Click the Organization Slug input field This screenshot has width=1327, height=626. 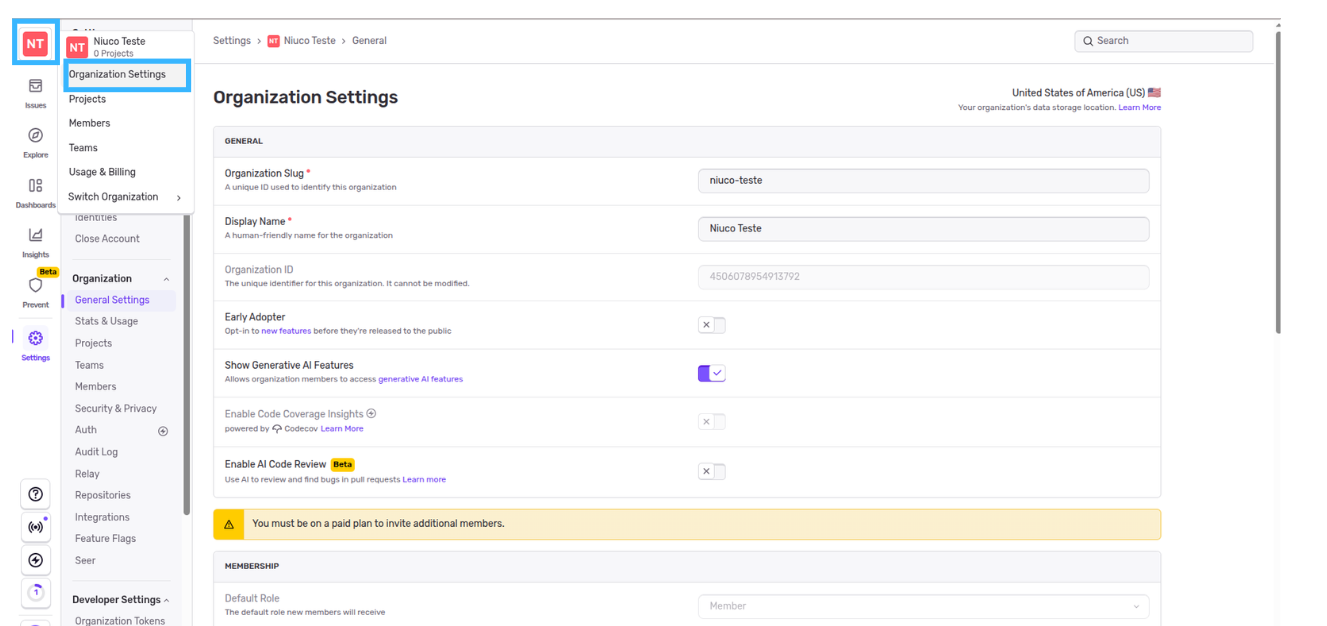(923, 181)
